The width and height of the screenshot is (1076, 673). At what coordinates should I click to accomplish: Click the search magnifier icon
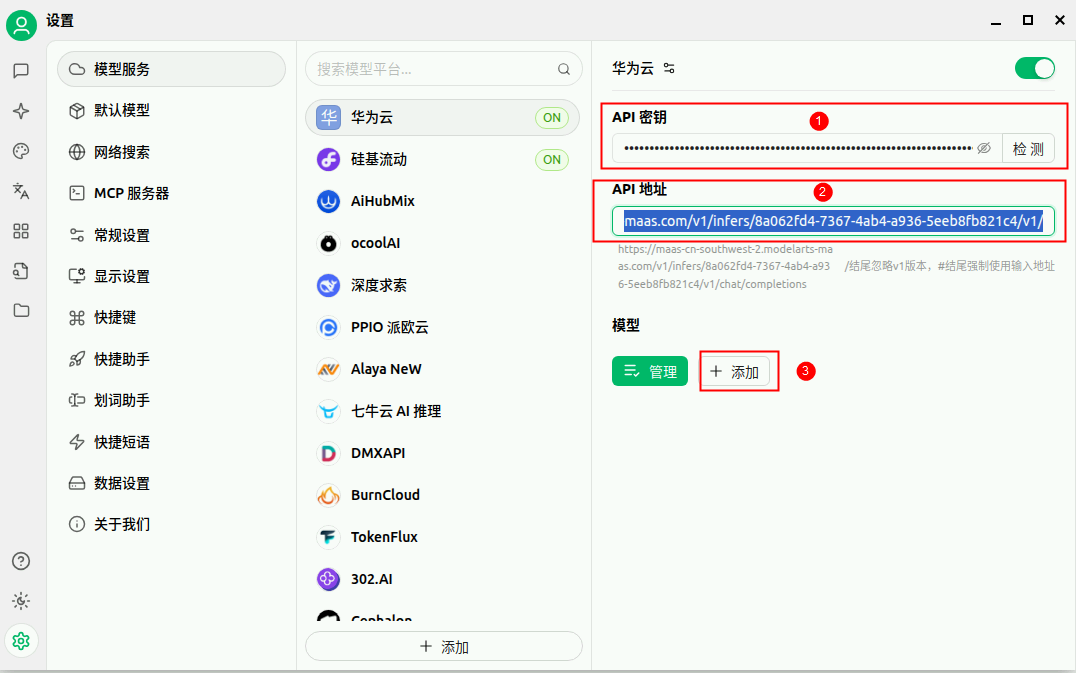point(563,69)
